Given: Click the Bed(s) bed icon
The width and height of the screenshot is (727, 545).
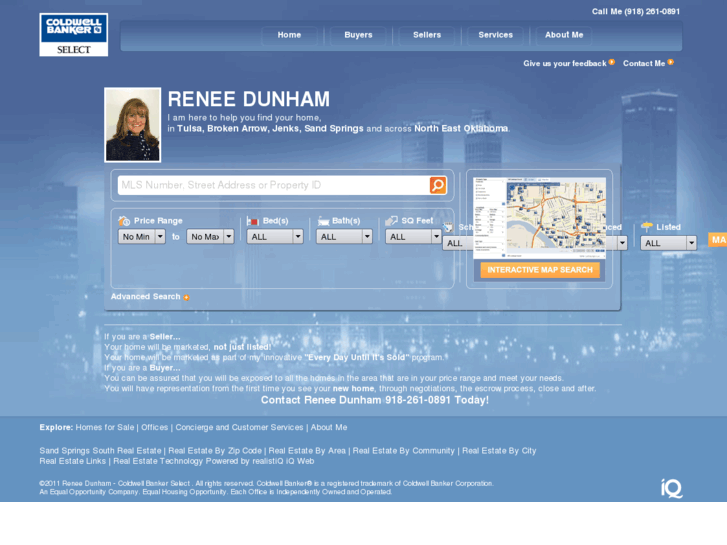Looking at the screenshot, I should click(252, 221).
